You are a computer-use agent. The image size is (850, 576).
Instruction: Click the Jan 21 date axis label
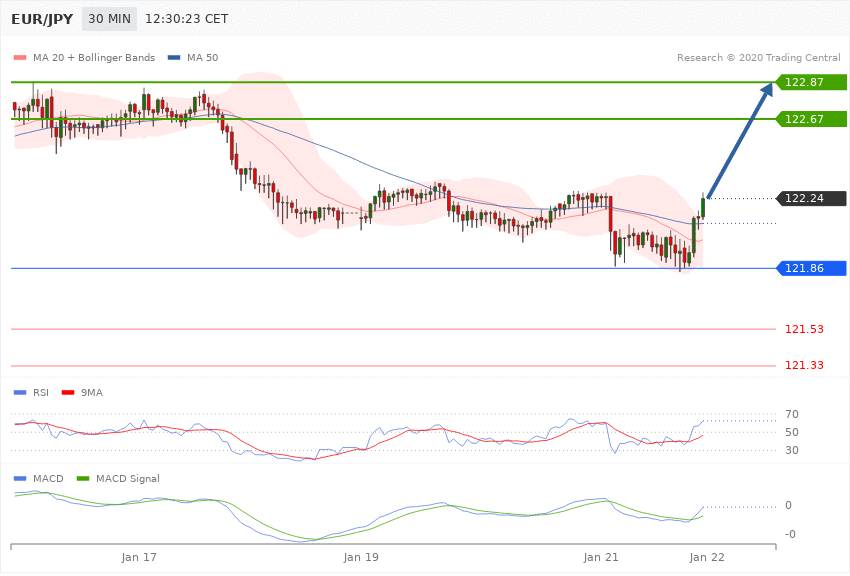pyautogui.click(x=601, y=557)
